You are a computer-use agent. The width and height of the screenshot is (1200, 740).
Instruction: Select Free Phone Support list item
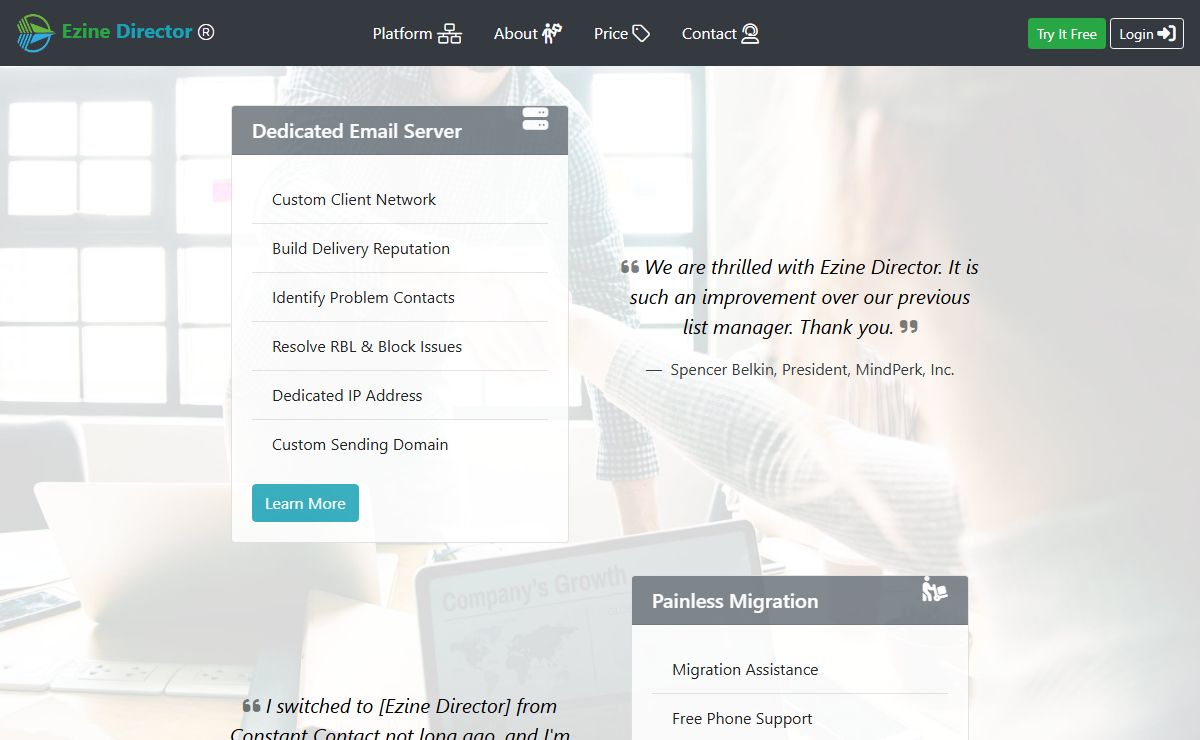pos(800,718)
